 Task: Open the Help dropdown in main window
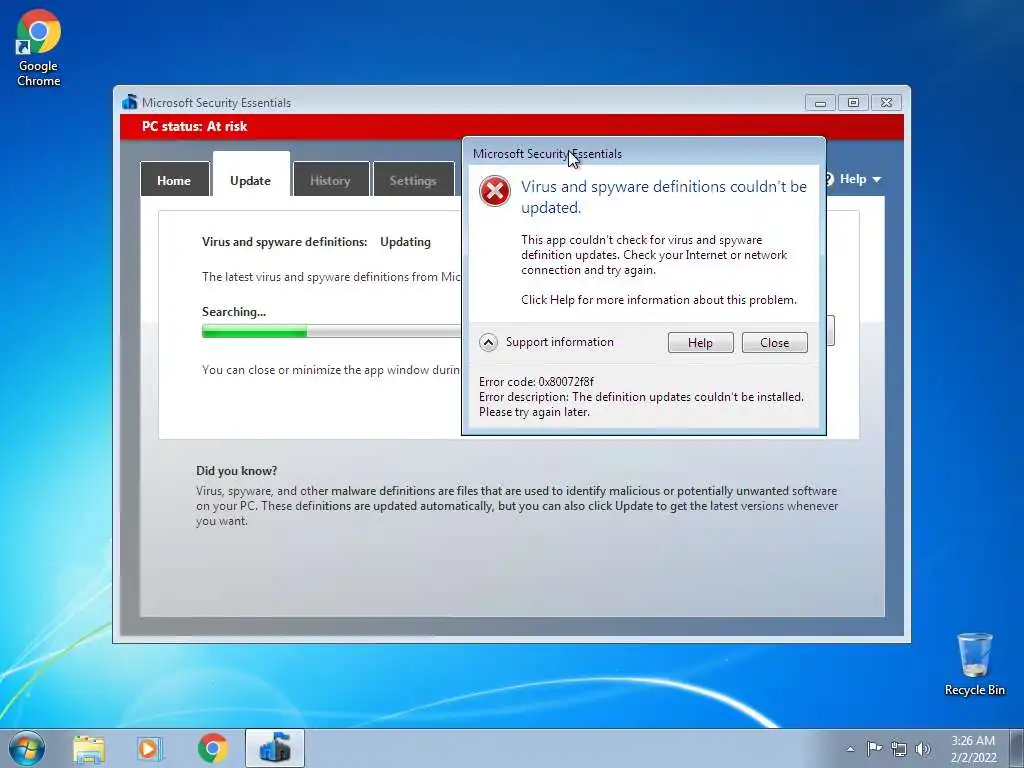857,179
